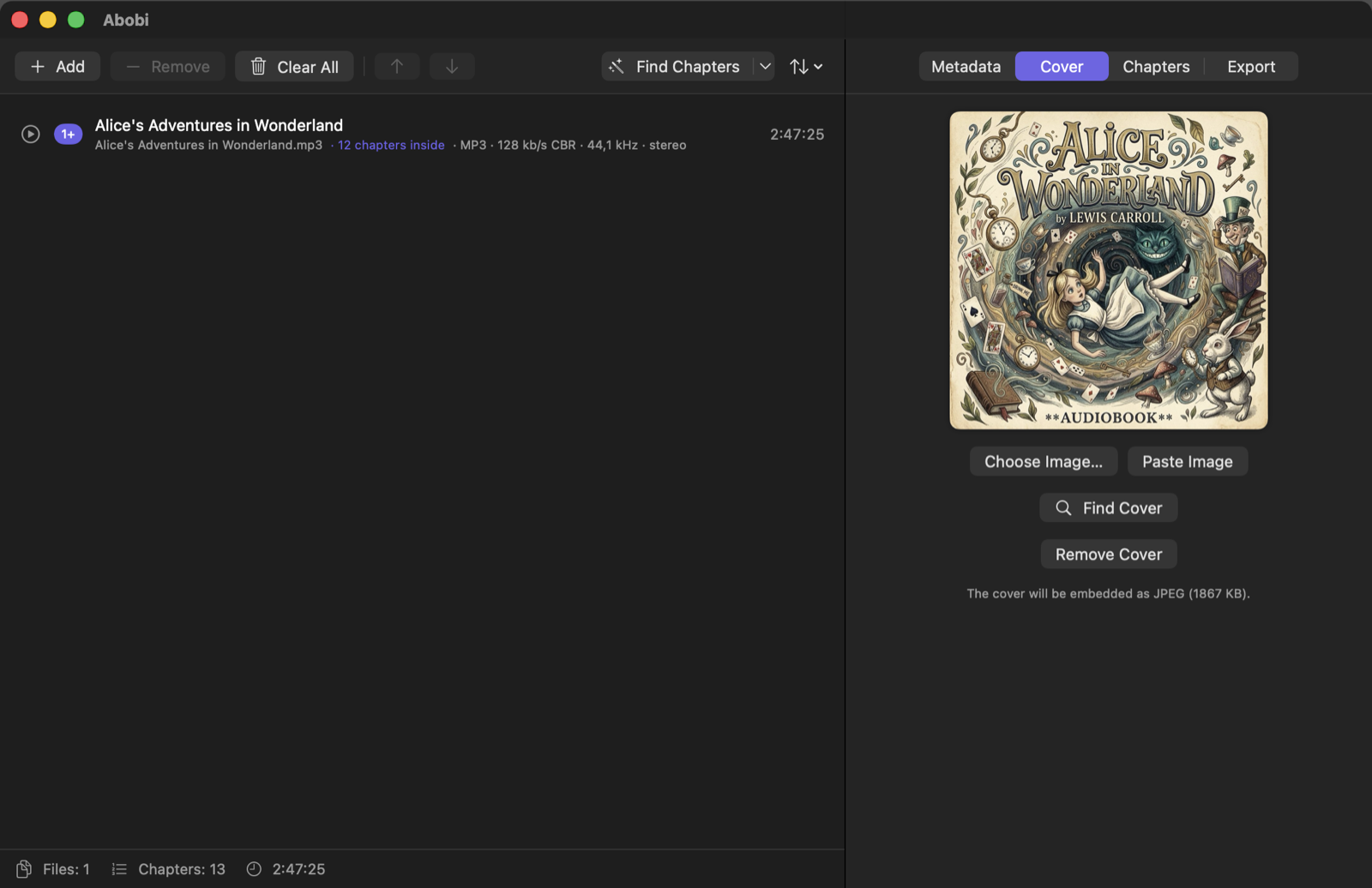The width and height of the screenshot is (1372, 888).
Task: Remove Cover from the audiobook
Action: click(1109, 554)
